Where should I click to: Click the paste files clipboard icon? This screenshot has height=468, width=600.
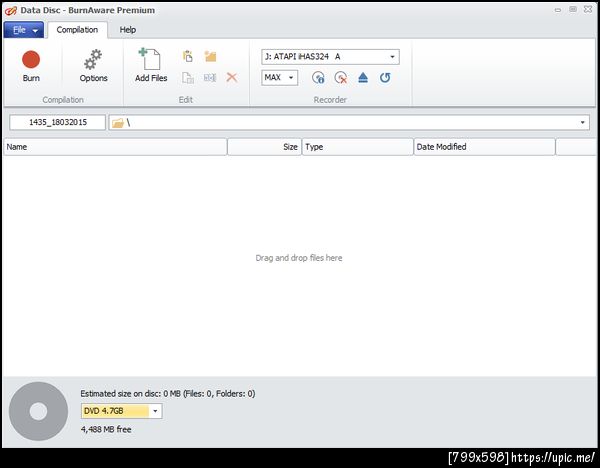188,57
